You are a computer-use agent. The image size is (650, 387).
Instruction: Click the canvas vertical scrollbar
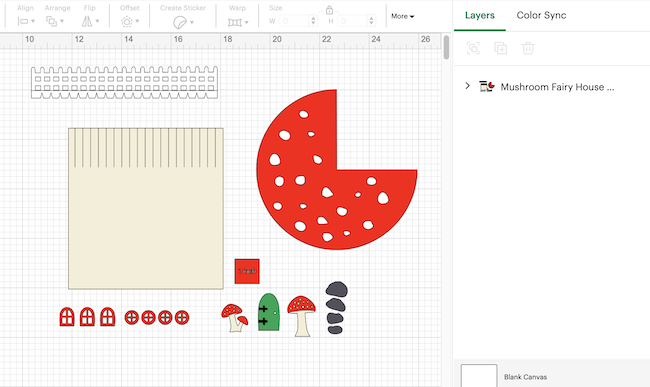(x=446, y=47)
